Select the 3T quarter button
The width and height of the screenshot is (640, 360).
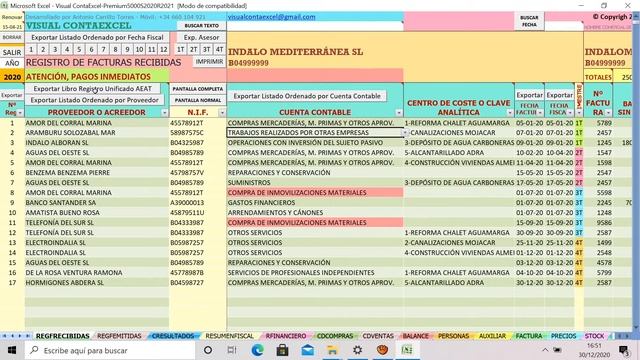(207, 49)
